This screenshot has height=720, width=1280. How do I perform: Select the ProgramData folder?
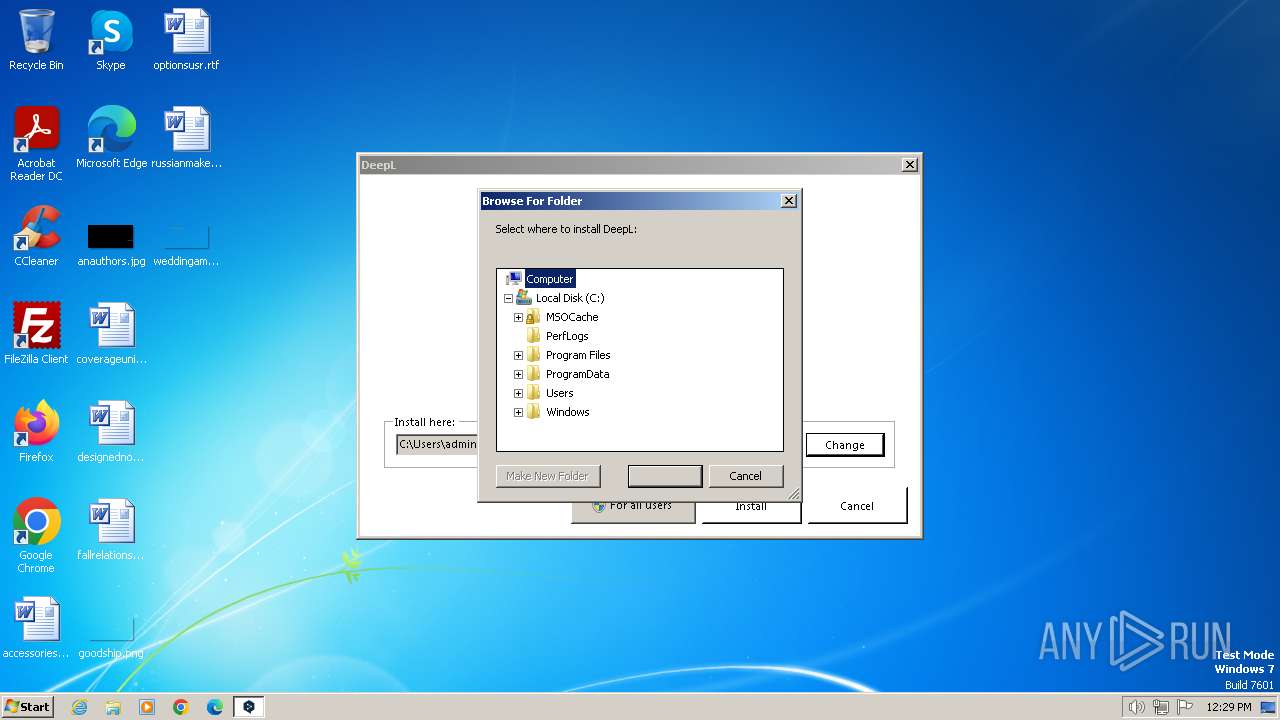[577, 374]
